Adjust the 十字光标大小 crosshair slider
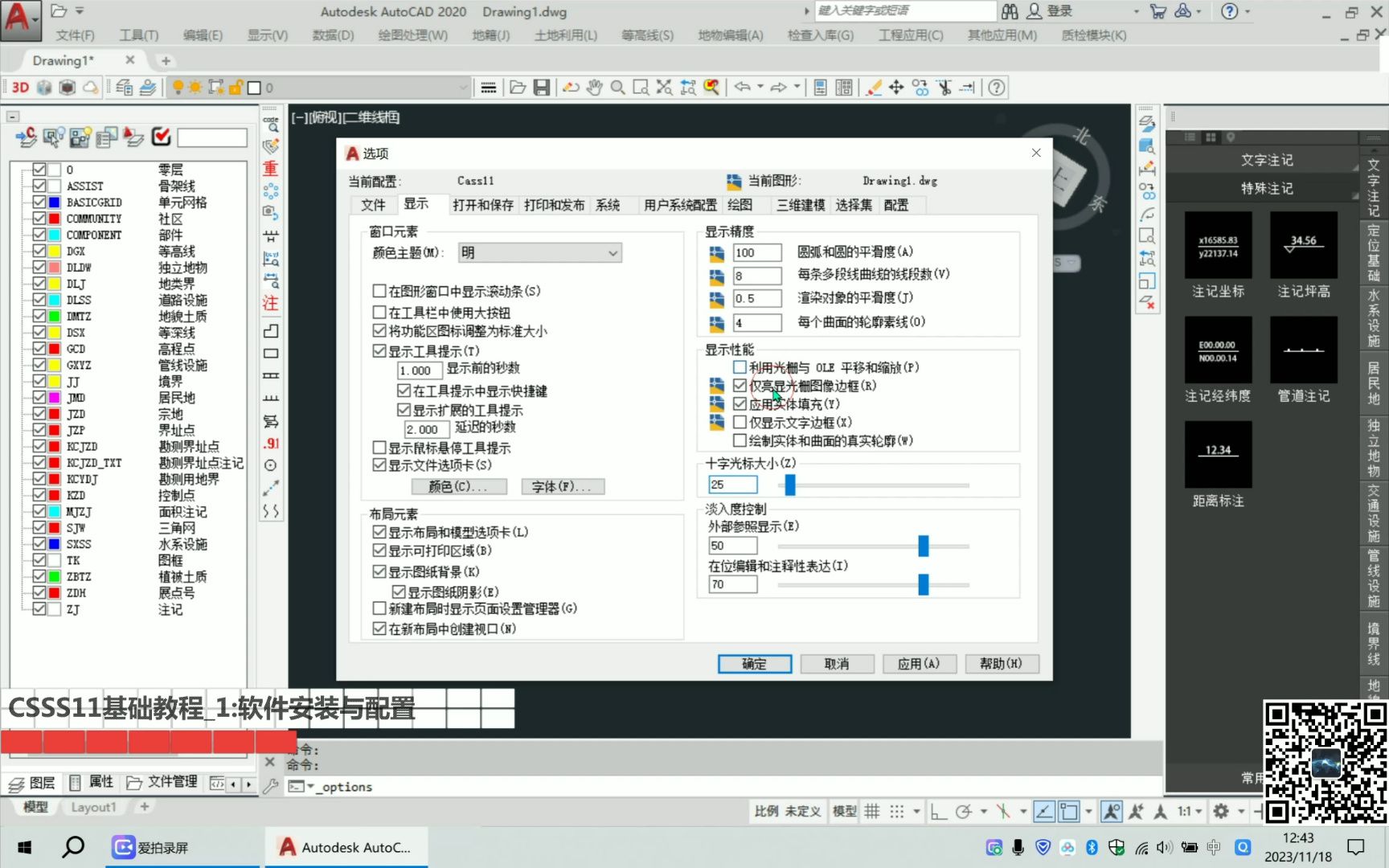The image size is (1389, 868). point(789,485)
